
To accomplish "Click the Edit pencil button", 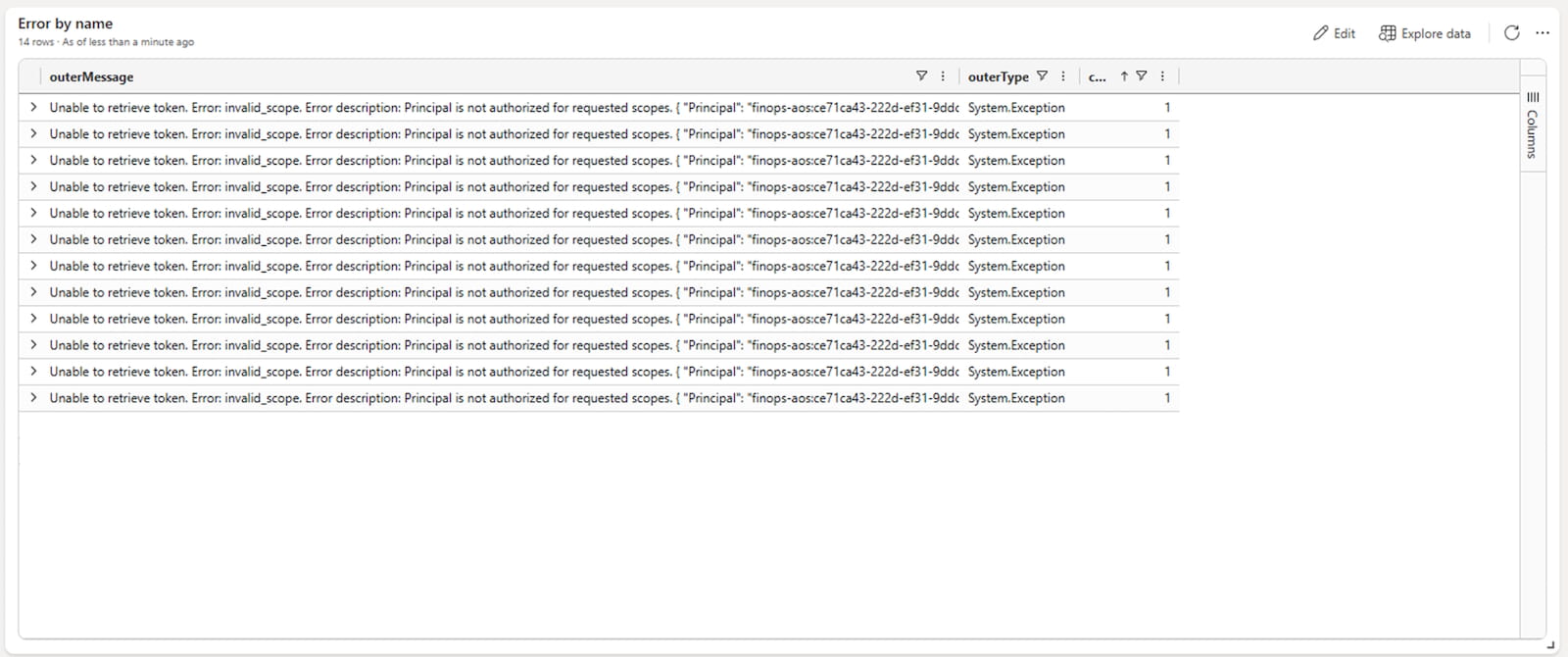I will 1334,33.
